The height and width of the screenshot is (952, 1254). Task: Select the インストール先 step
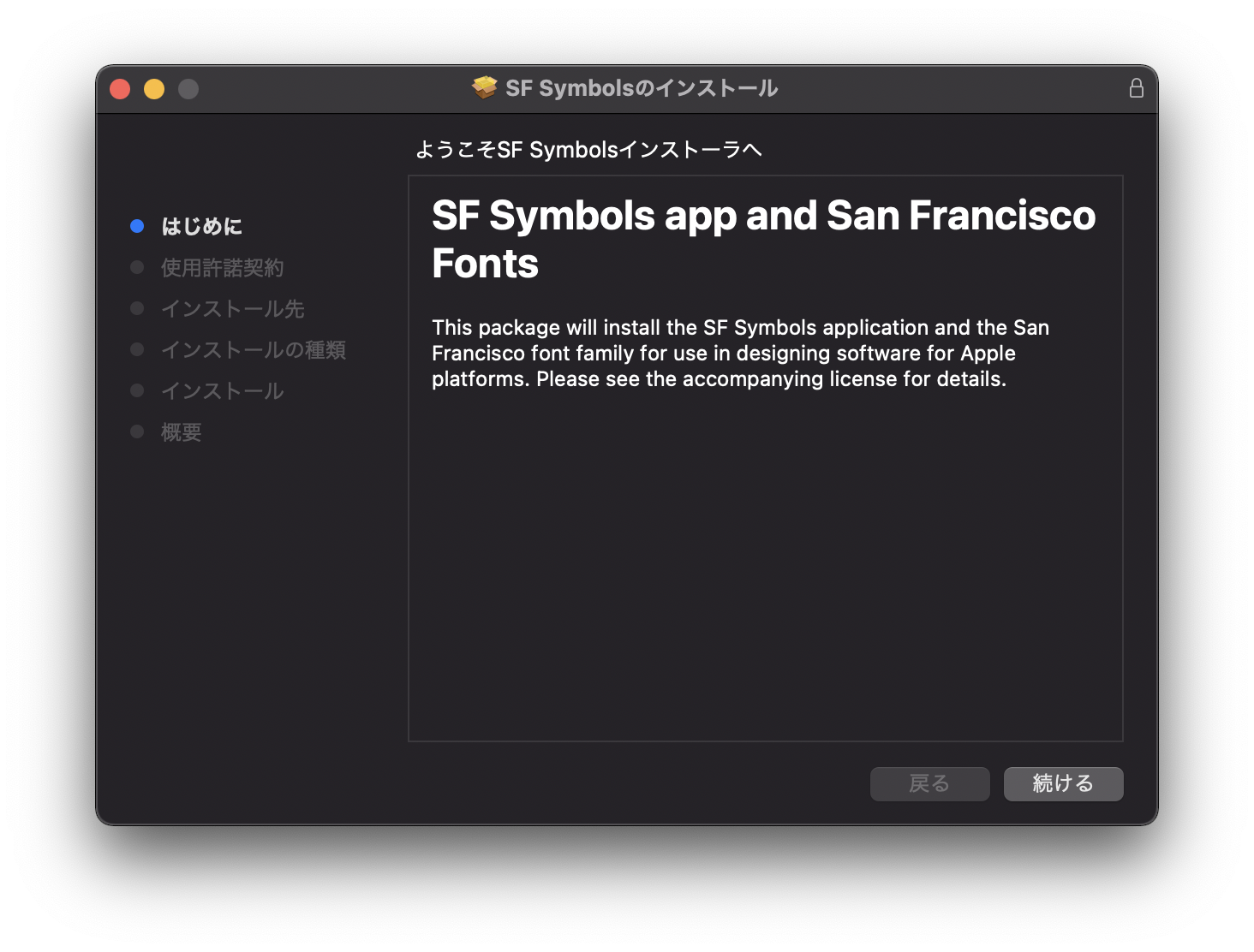(x=232, y=308)
